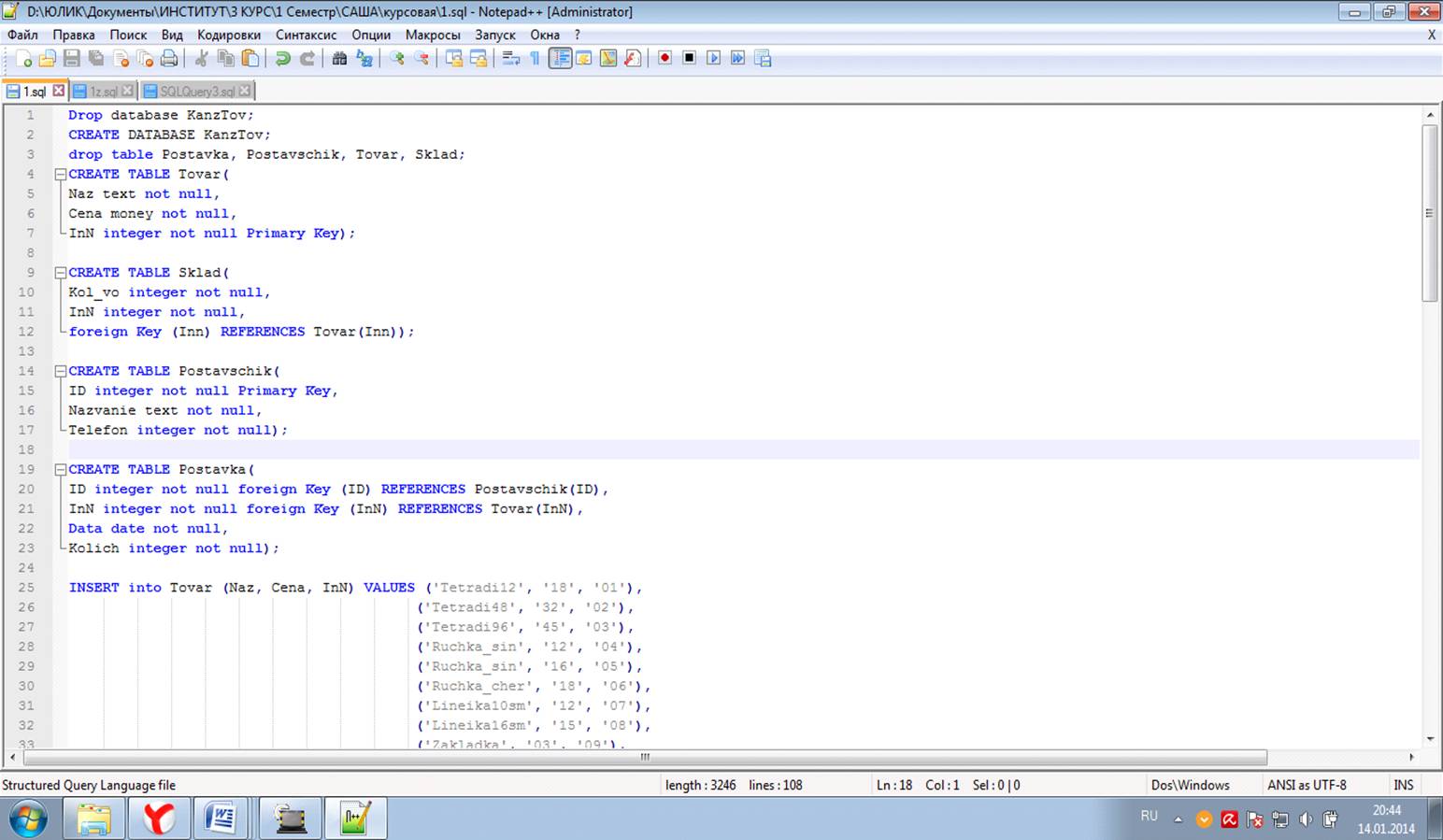Close the 1z.sql tab
Image resolution: width=1443 pixels, height=840 pixels.
(x=128, y=91)
